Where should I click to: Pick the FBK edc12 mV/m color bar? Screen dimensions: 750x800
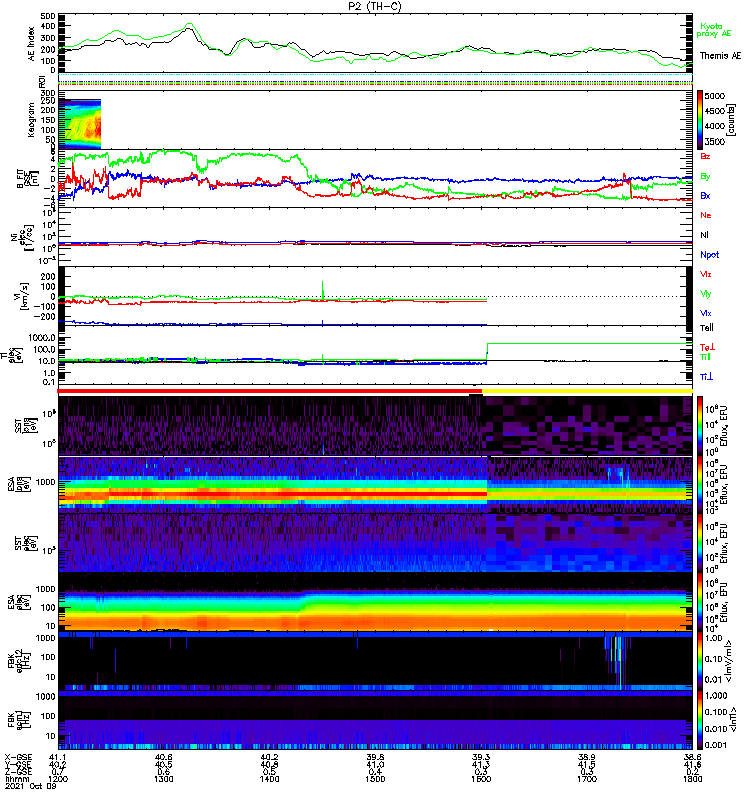700,661
